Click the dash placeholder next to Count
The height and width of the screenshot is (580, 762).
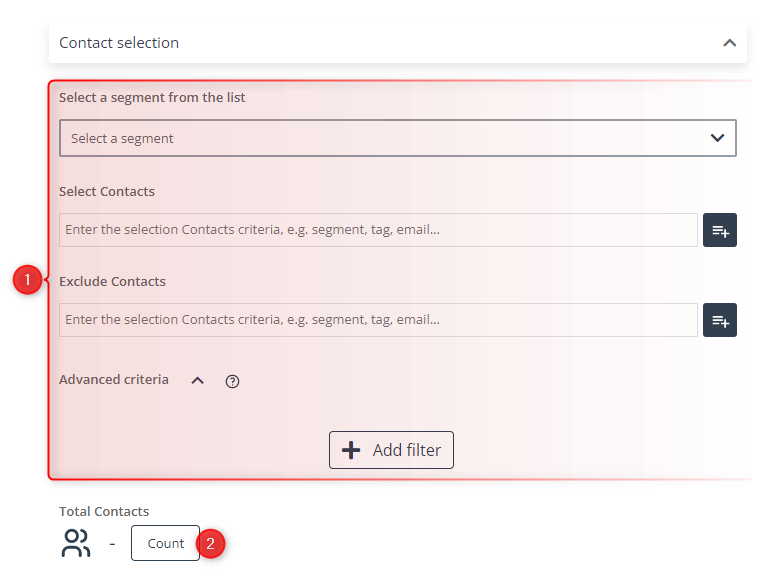click(x=112, y=544)
